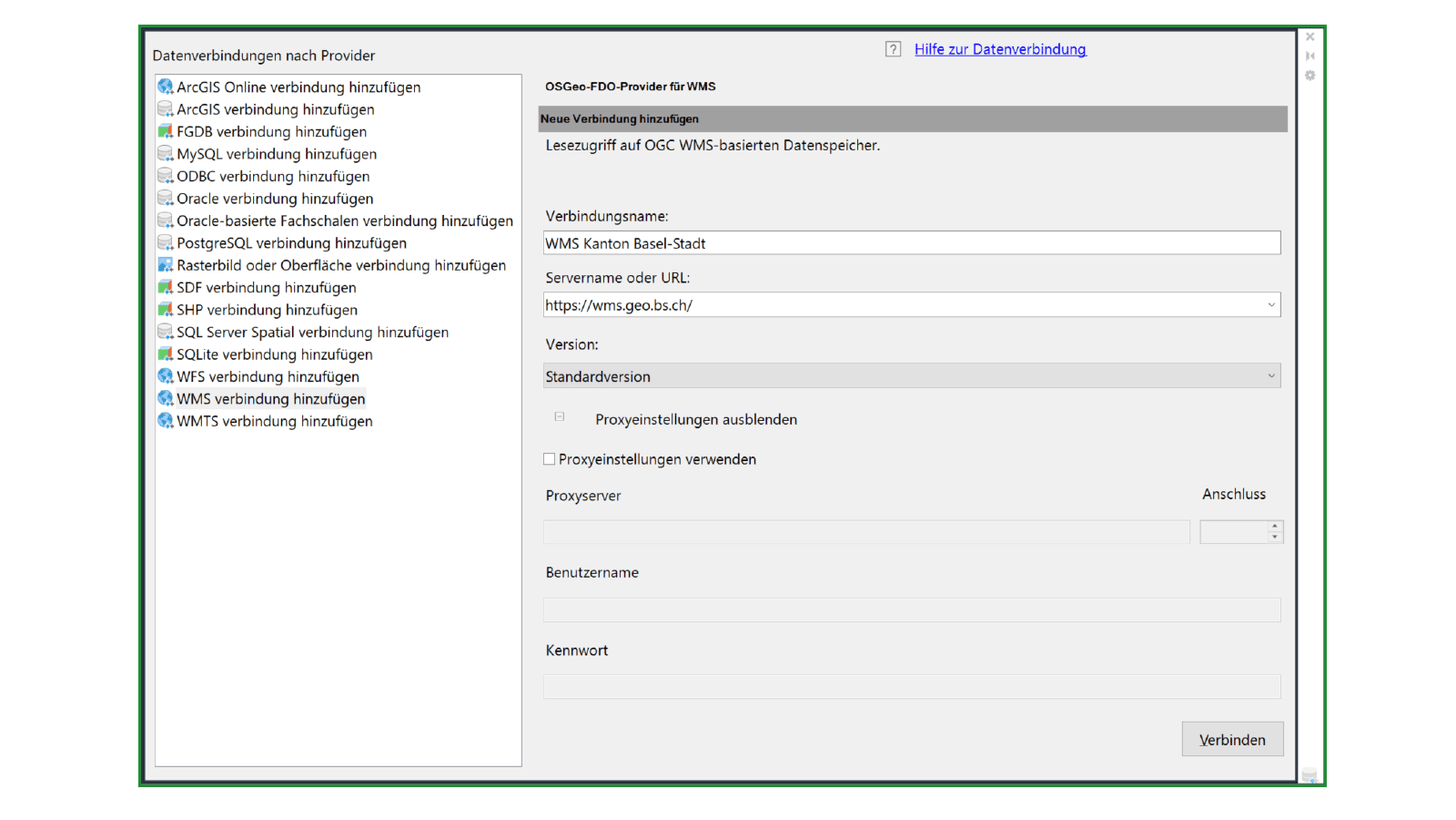Click into the Verbindungsname text field
1456x820 pixels.
pyautogui.click(x=910, y=243)
